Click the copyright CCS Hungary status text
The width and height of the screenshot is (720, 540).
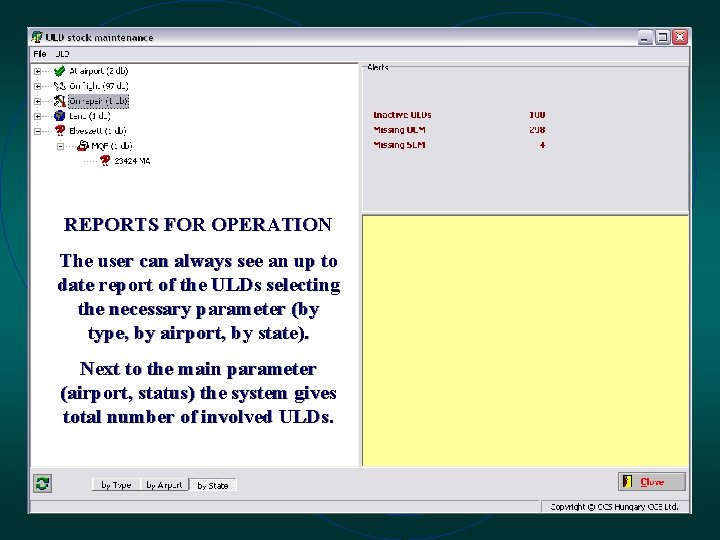614,506
